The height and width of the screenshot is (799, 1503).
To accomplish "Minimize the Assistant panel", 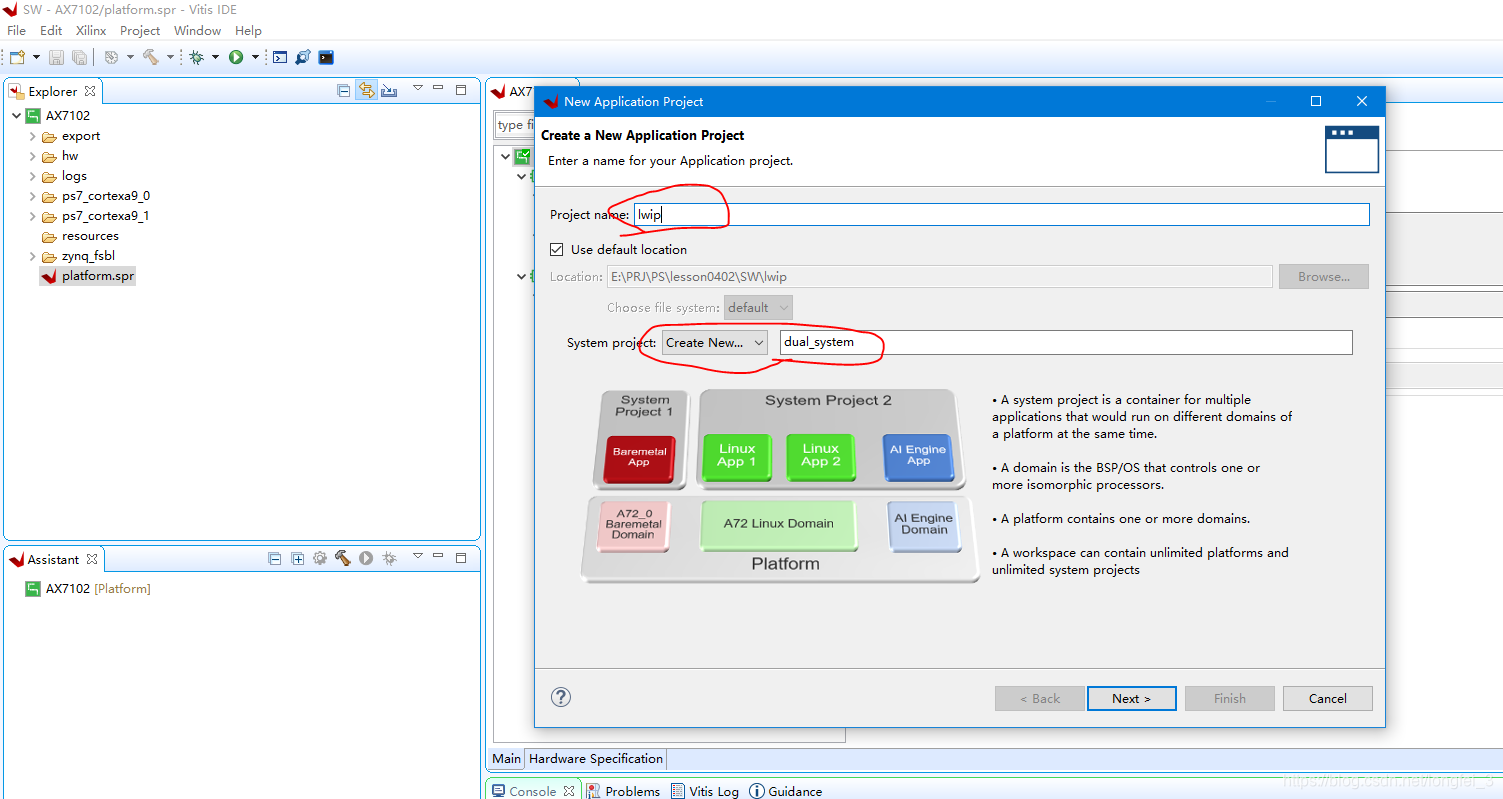I will tap(439, 556).
